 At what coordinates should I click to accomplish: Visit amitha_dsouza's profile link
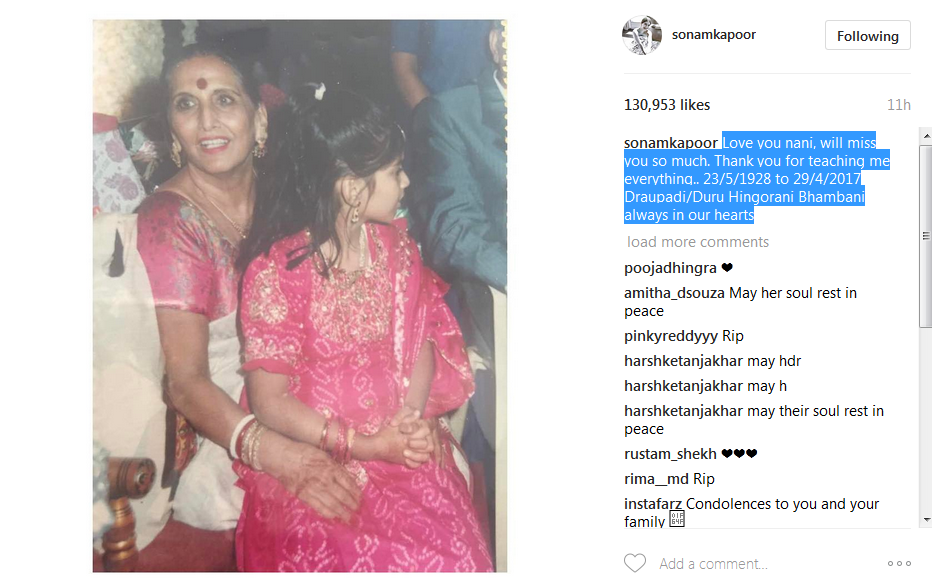(674, 293)
